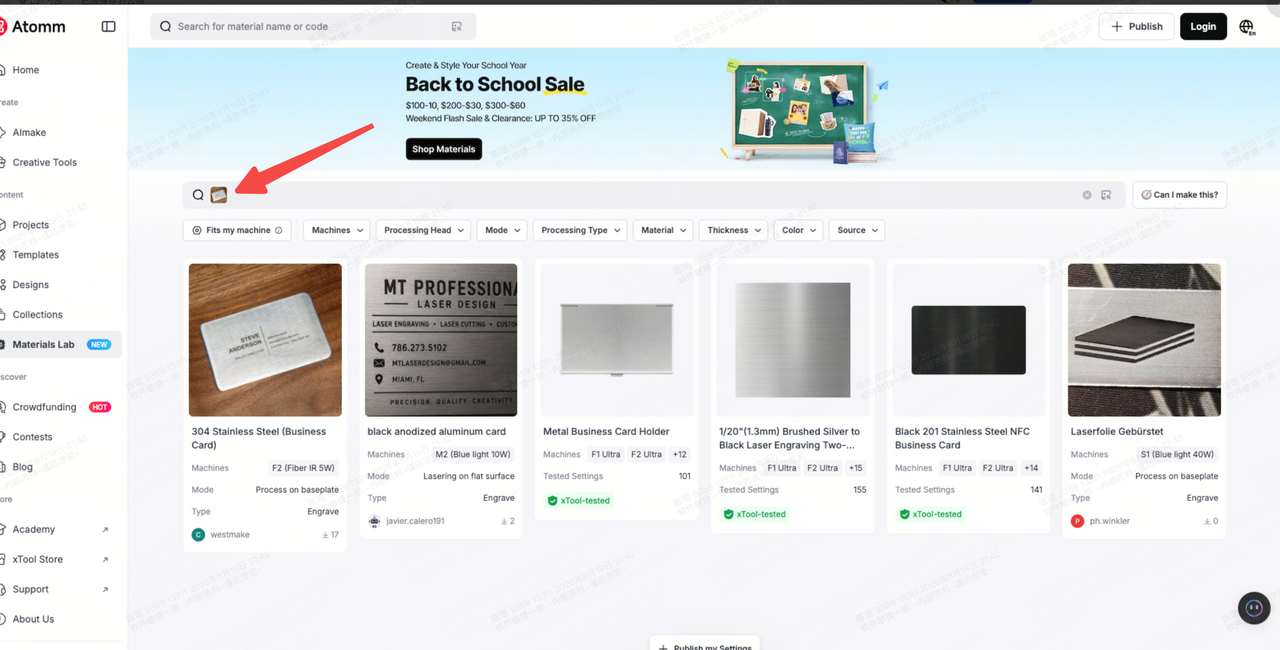Click the image search icon in the top search bar
This screenshot has height=650, width=1280.
457,27
